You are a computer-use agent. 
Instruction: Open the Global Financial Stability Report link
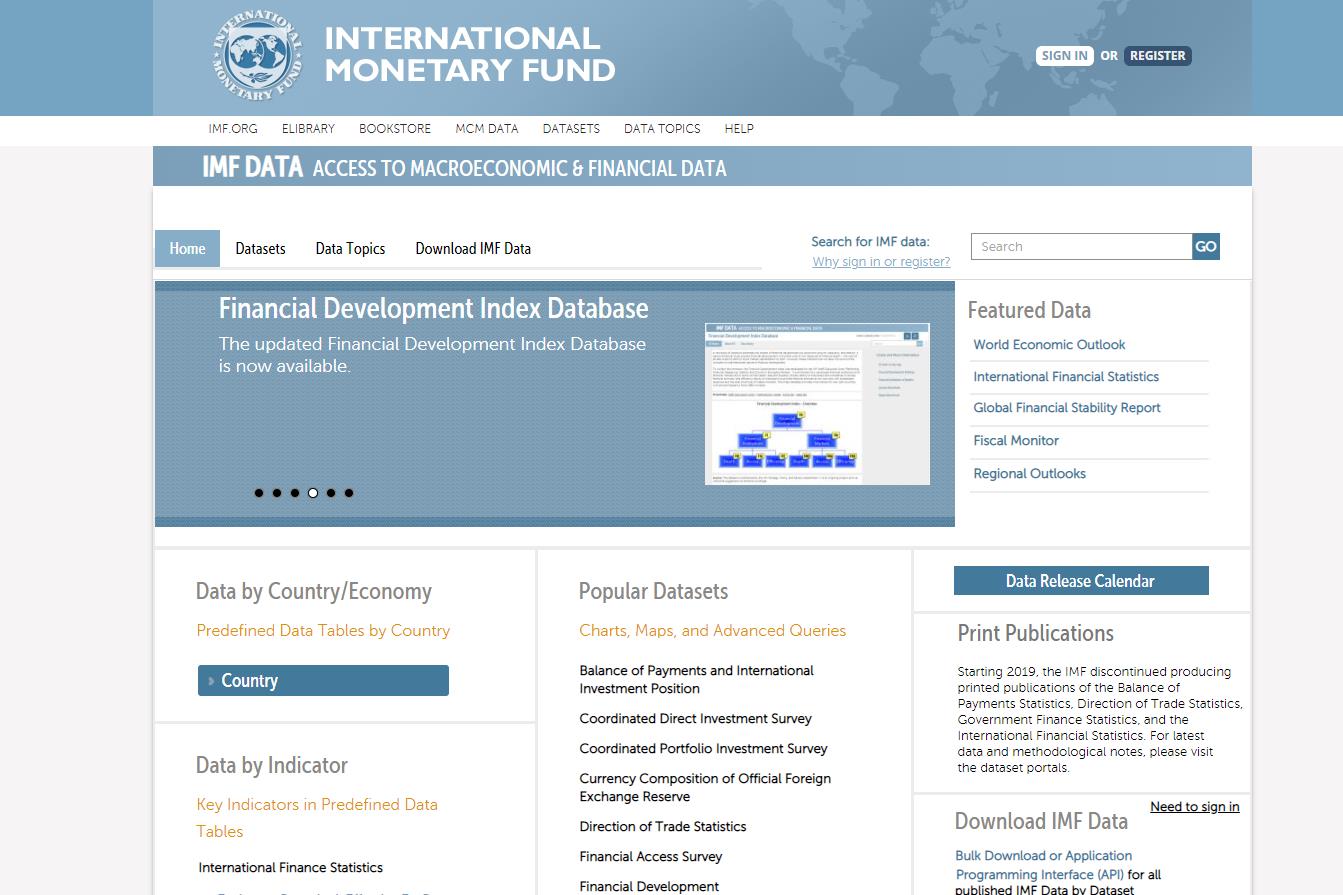tap(1067, 408)
